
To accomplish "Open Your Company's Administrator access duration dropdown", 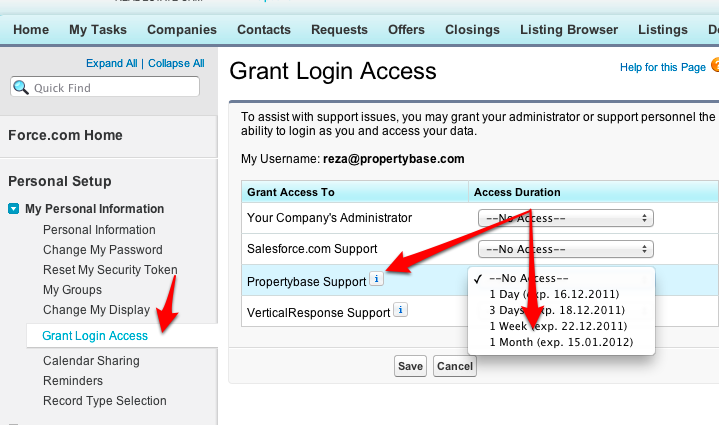I will pos(565,218).
